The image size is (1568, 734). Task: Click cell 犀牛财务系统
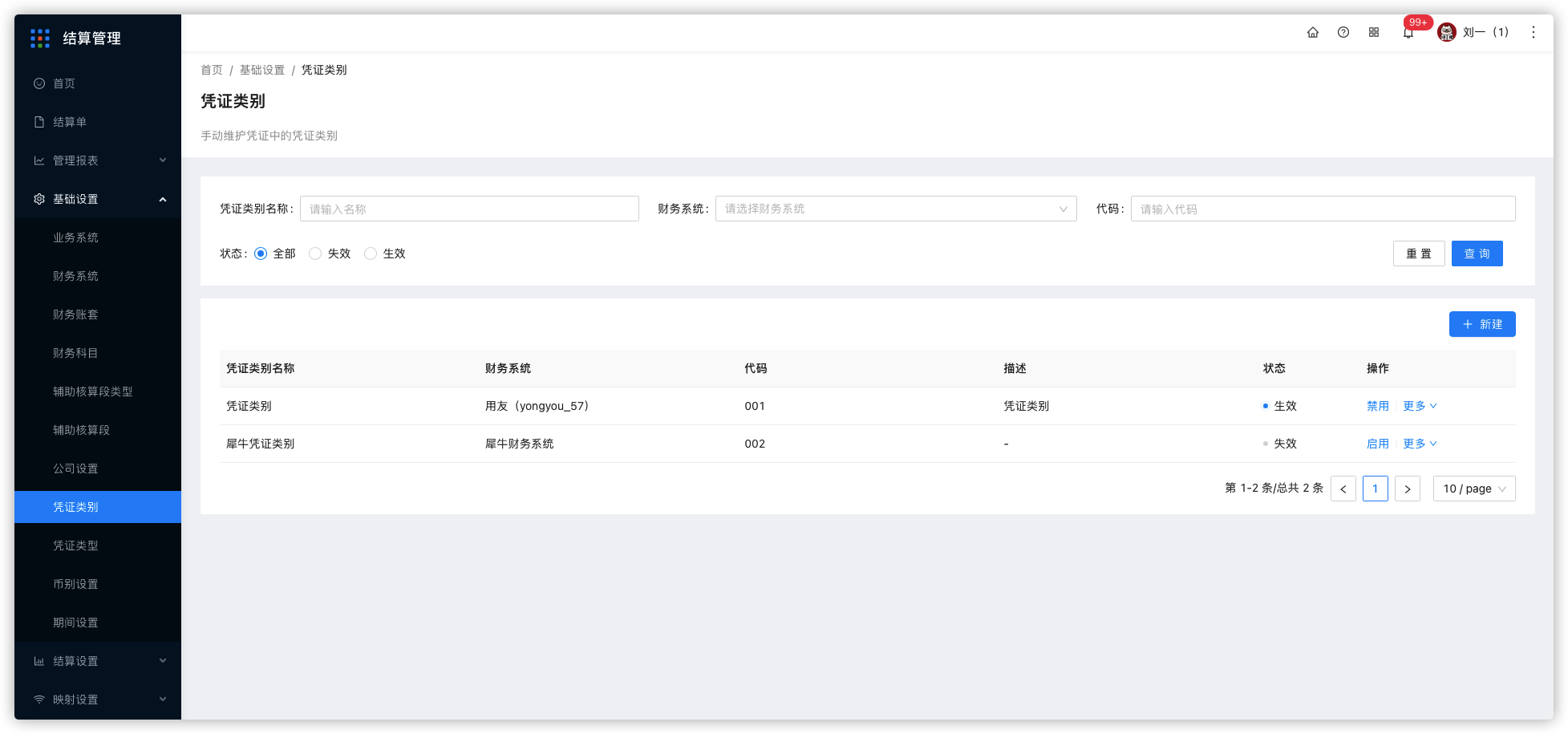click(519, 444)
